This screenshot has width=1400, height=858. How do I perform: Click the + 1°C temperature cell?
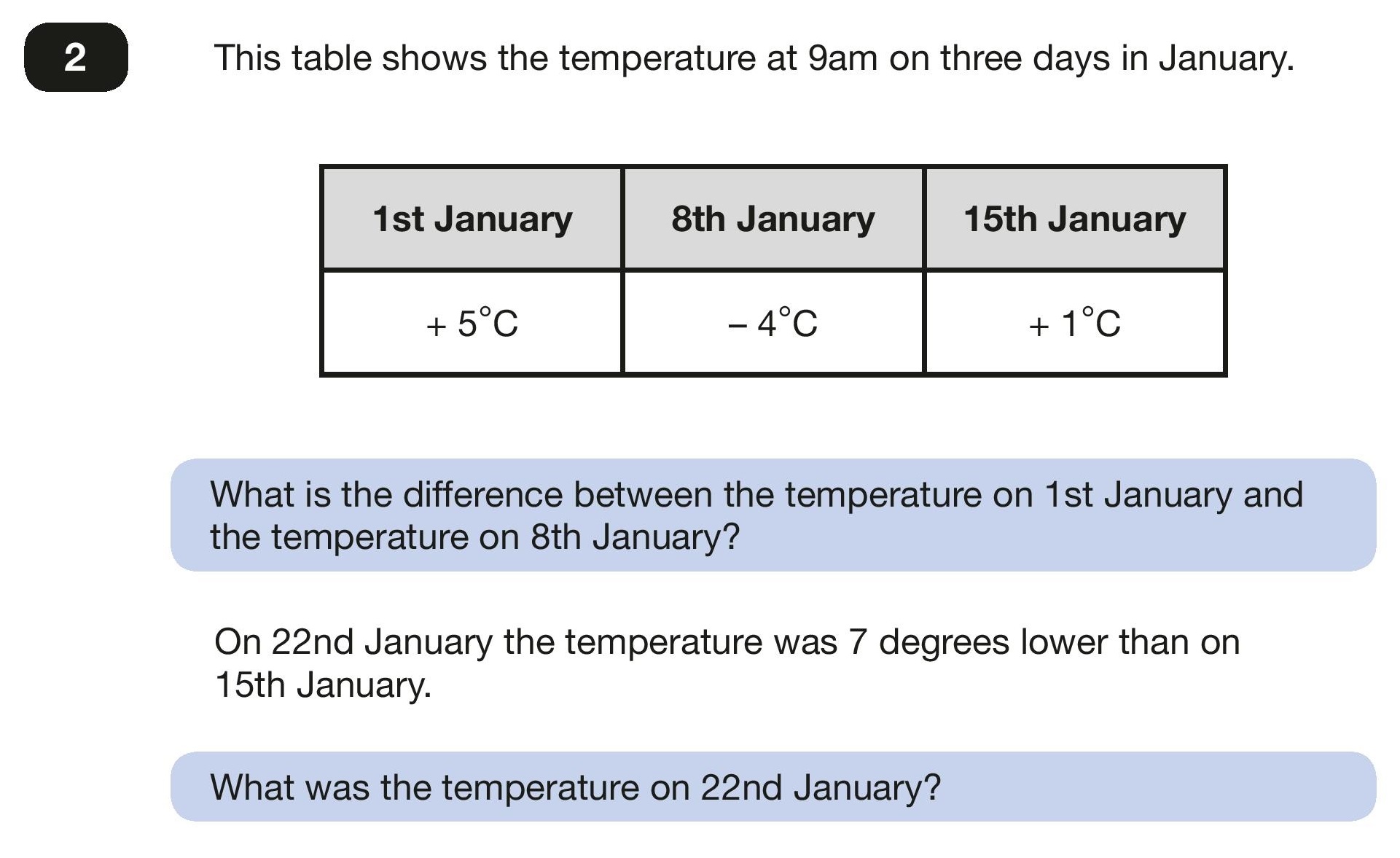tap(1075, 323)
